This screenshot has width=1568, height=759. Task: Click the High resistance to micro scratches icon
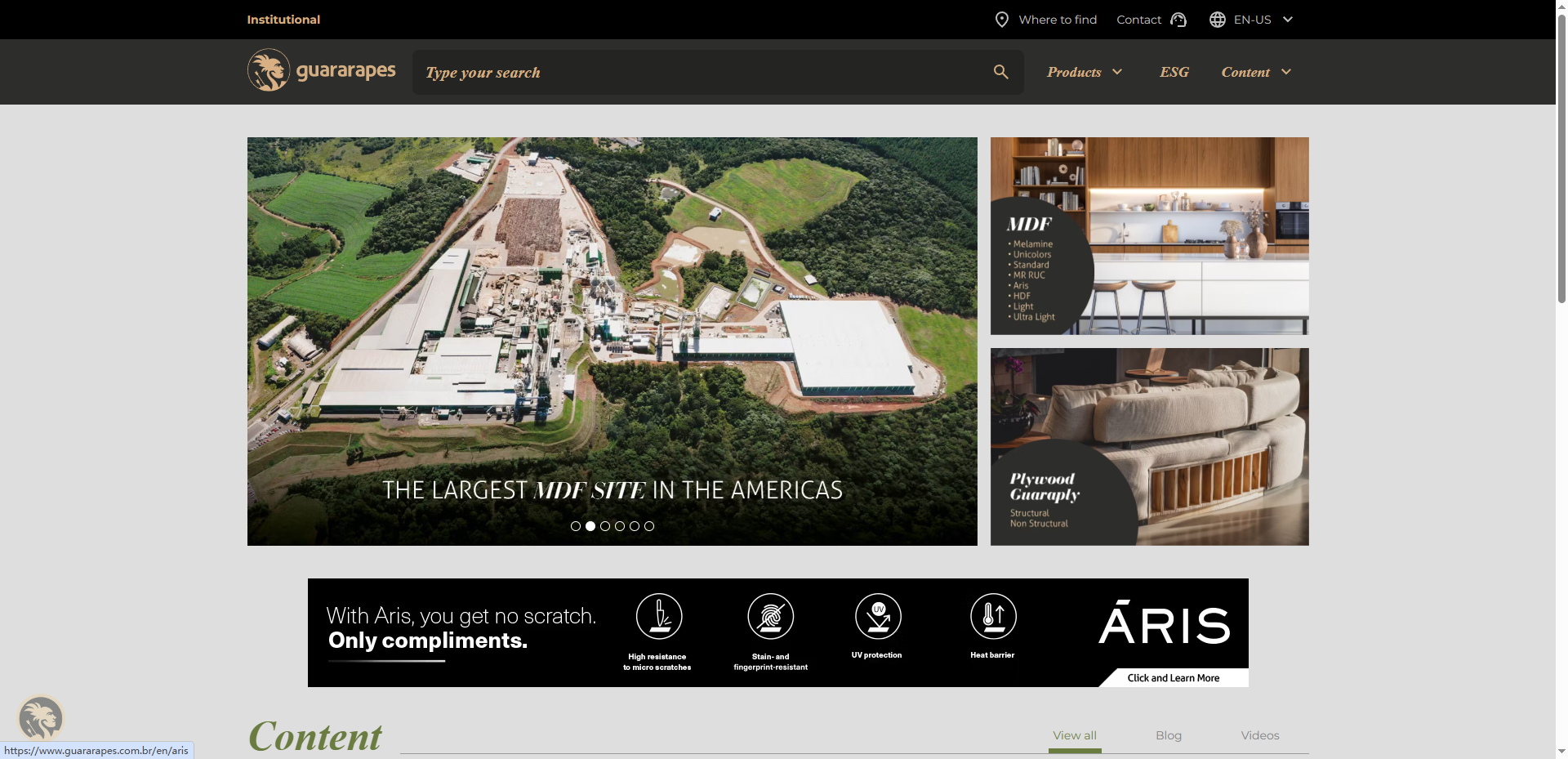[x=658, y=617]
